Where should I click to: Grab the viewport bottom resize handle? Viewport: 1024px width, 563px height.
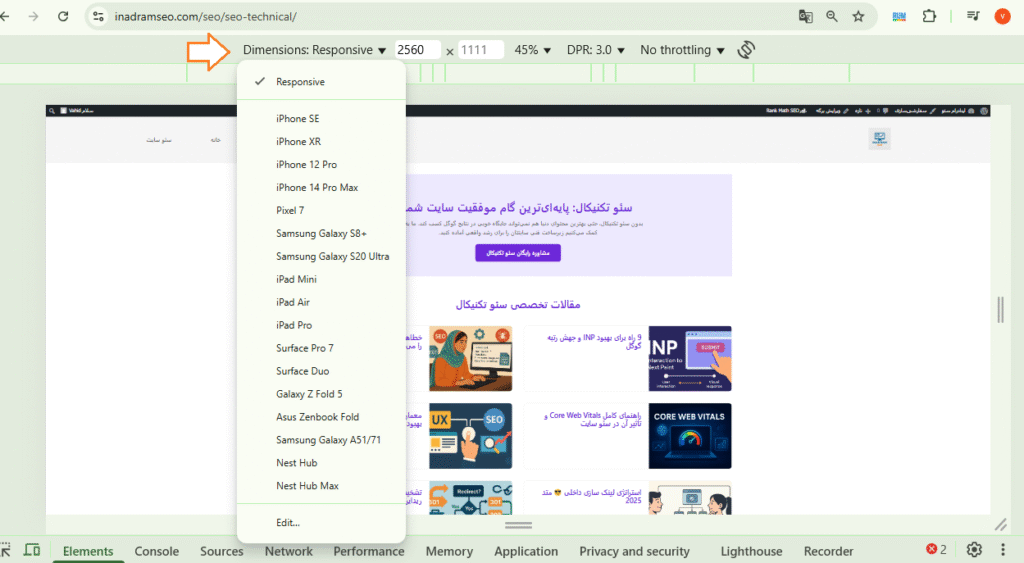pyautogui.click(x=519, y=524)
